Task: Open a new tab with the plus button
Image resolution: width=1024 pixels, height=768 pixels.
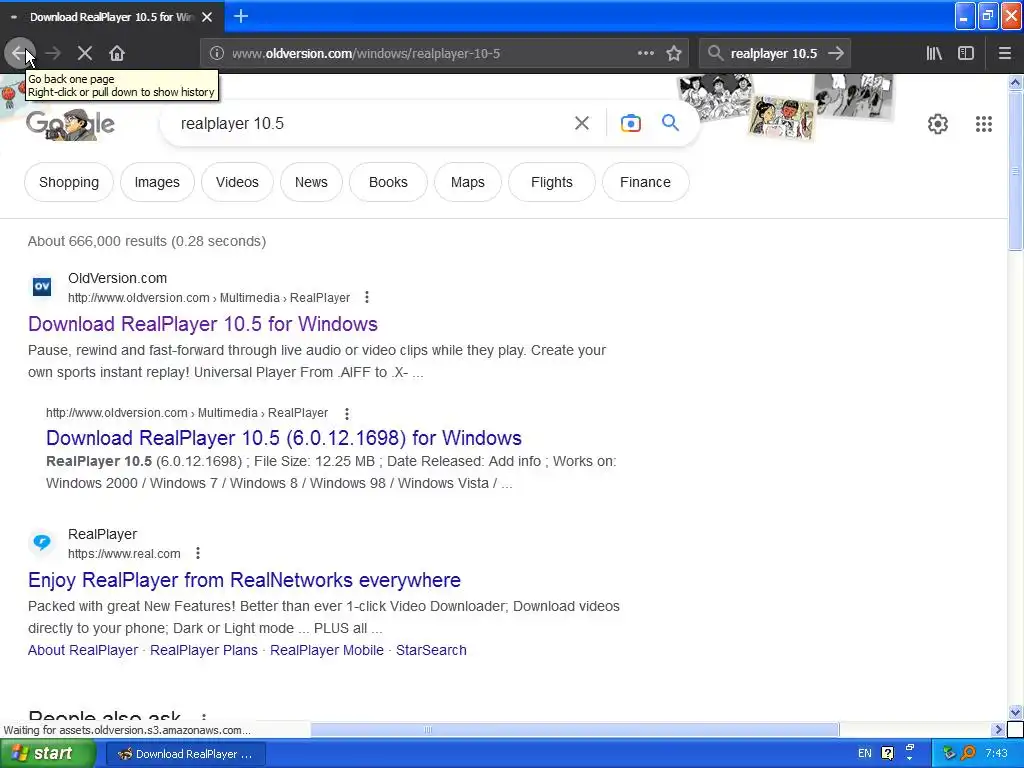Action: point(241,16)
